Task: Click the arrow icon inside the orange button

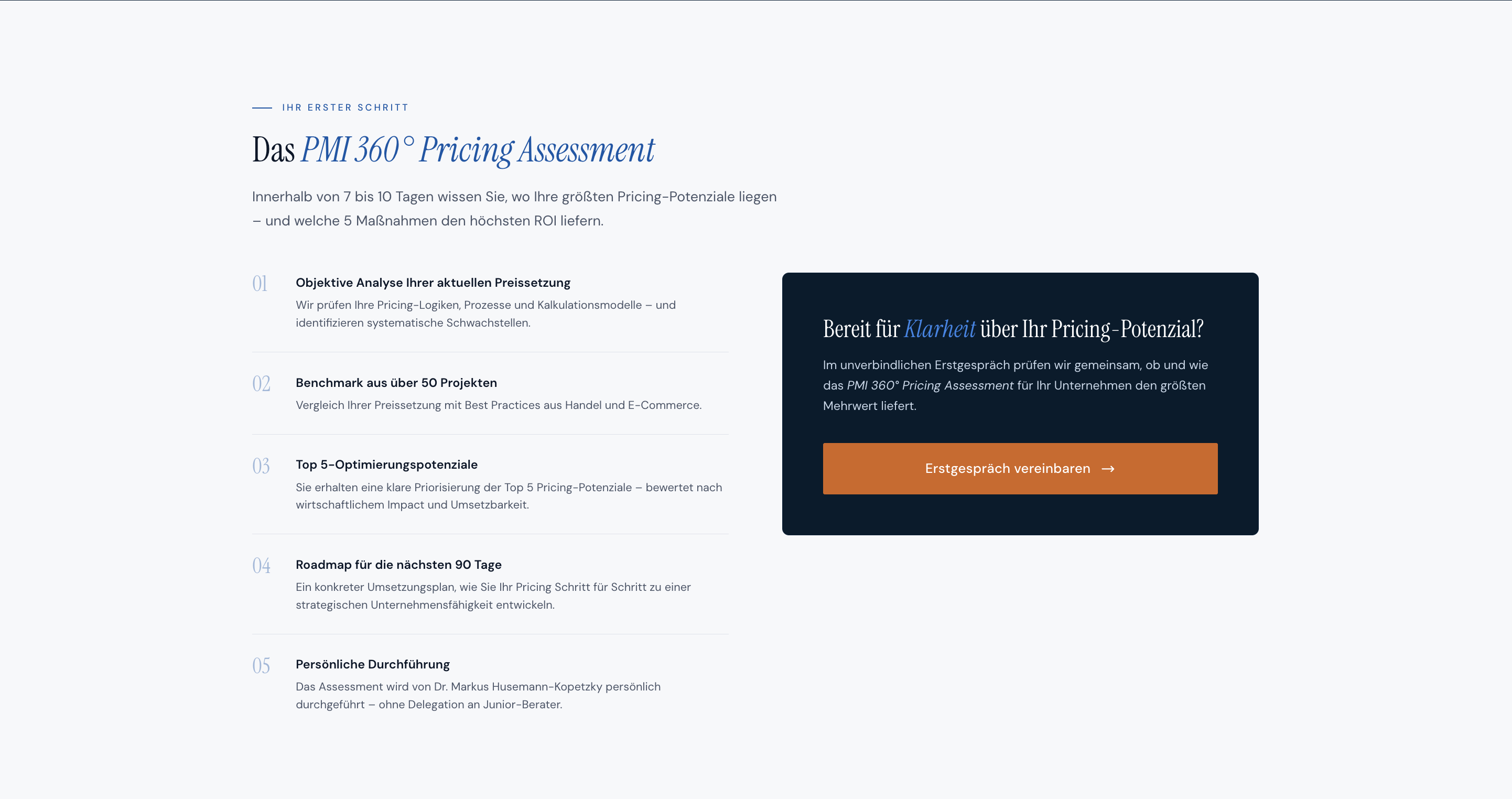Action: (1108, 469)
